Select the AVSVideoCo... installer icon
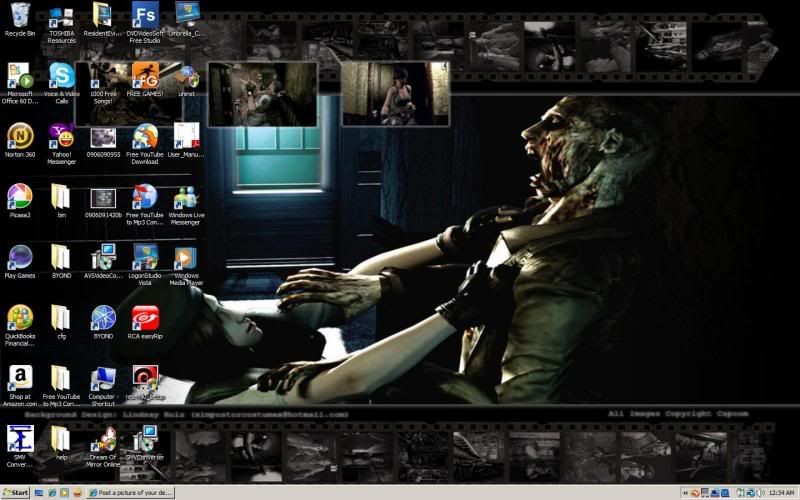Image resolution: width=800 pixels, height=500 pixels. 103,262
